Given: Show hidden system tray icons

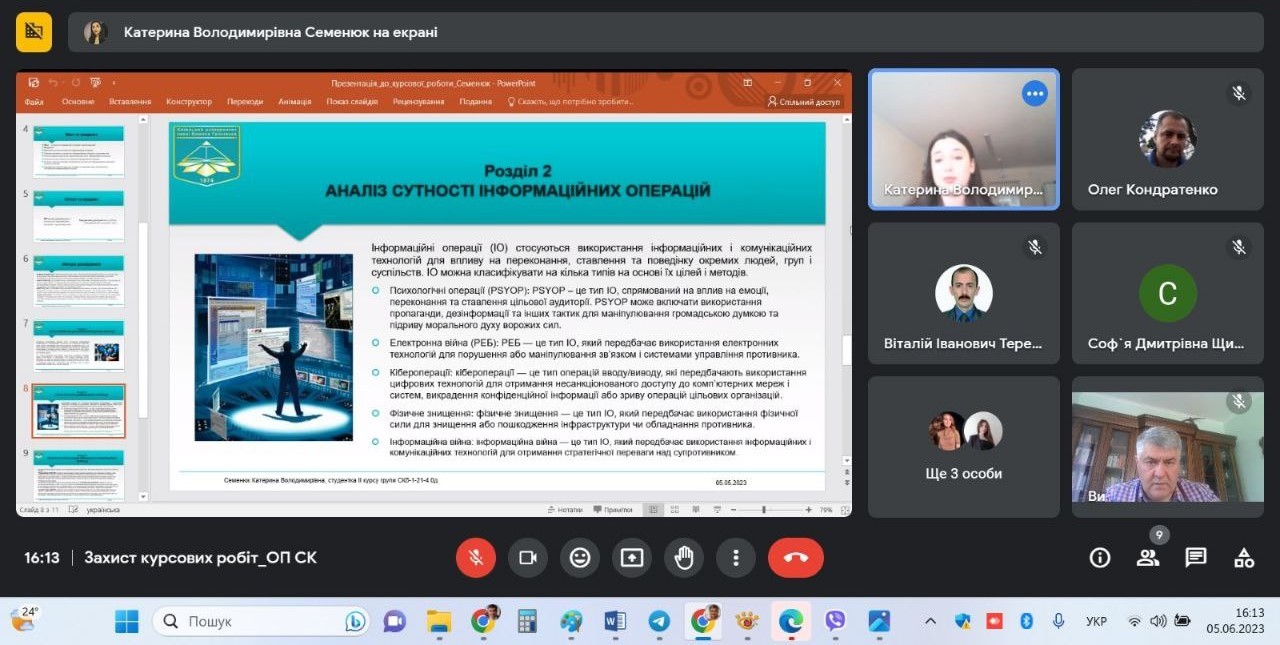Looking at the screenshot, I should click(930, 621).
